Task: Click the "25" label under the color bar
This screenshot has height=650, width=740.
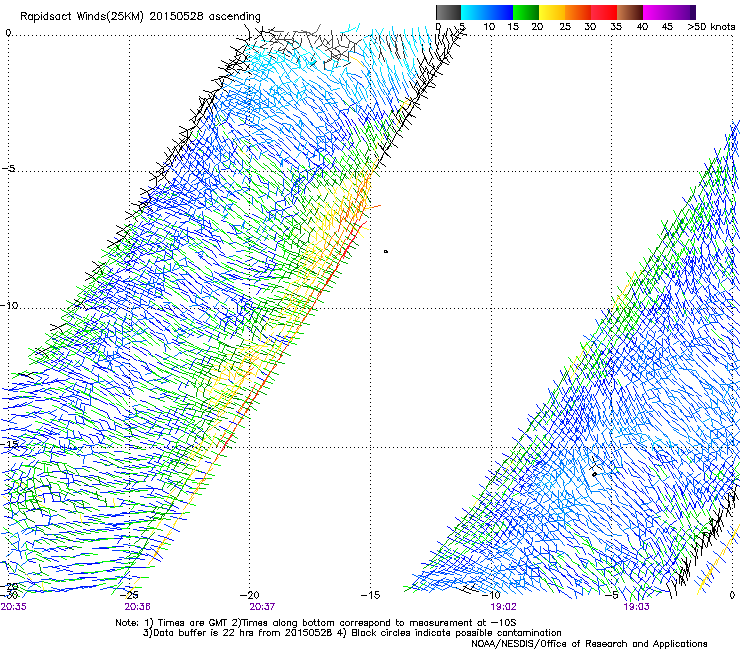Action: coord(565,27)
